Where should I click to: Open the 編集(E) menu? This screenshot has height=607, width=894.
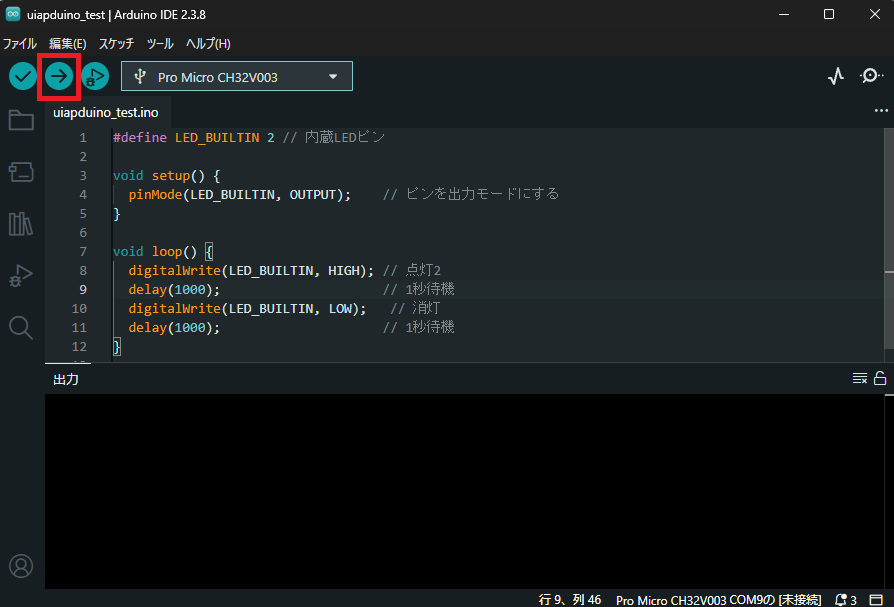pos(67,44)
